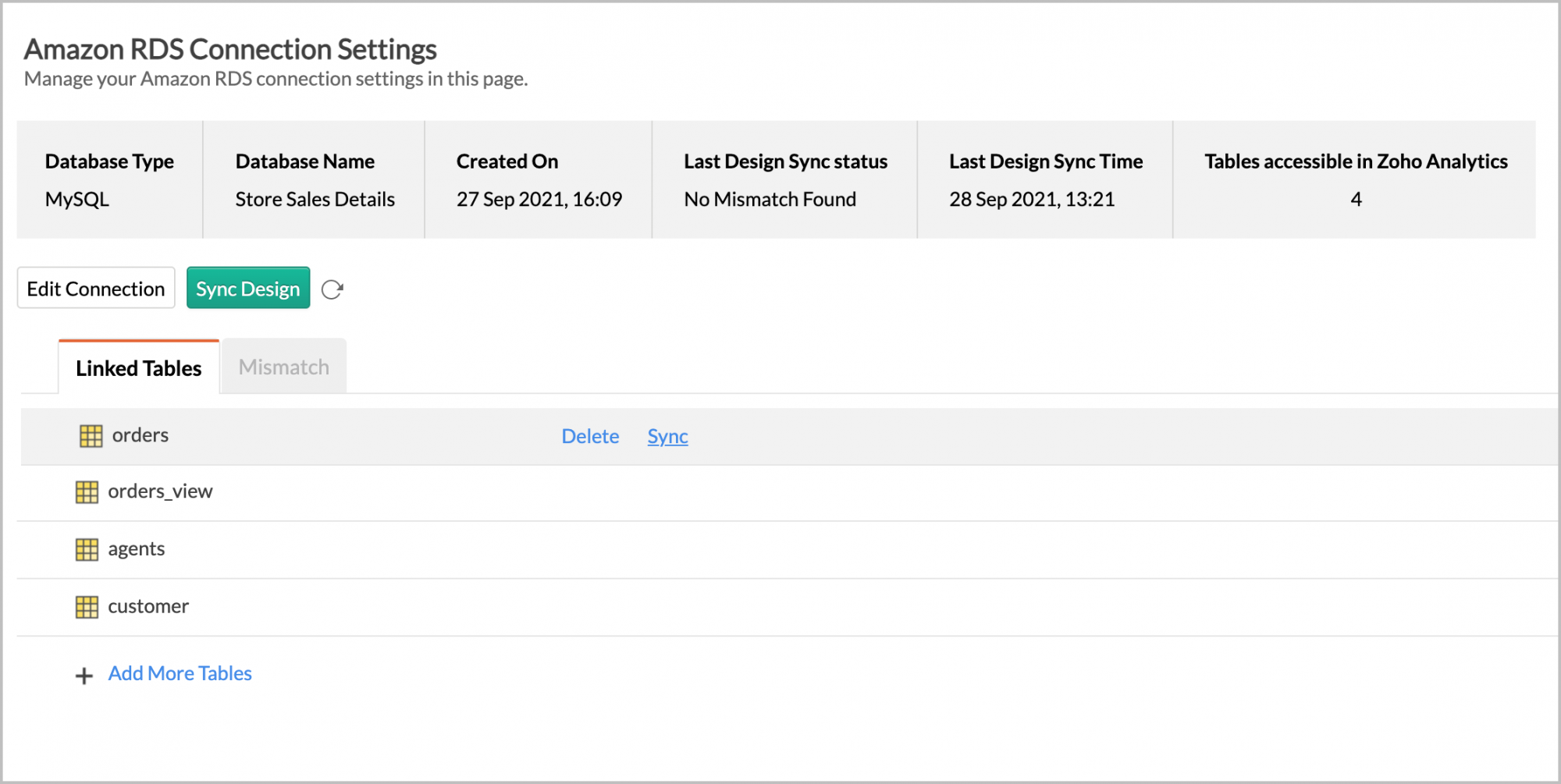1561x784 pixels.
Task: Select the agents table row
Action: [x=788, y=550]
